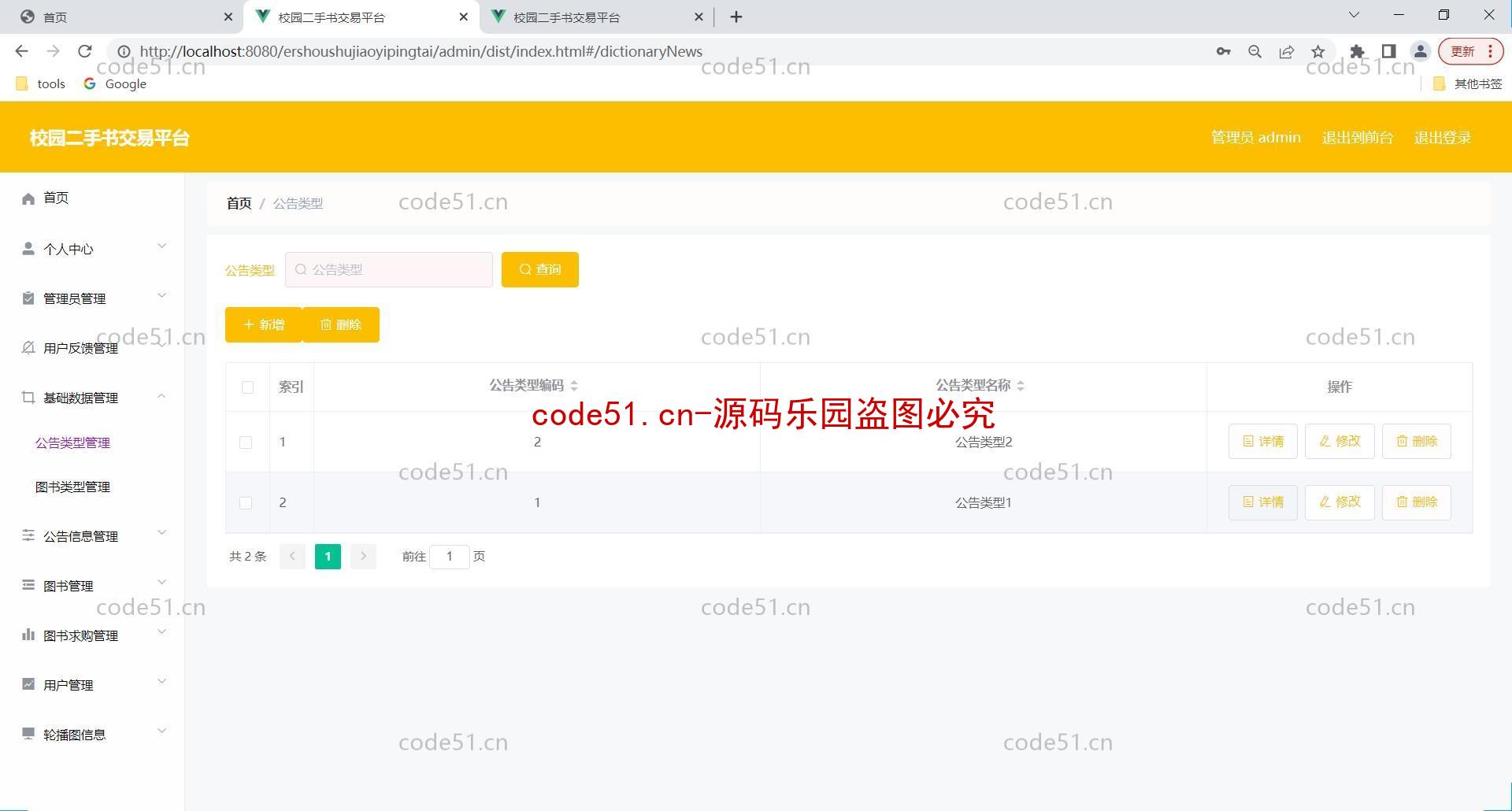Expand the 图书求购管理 menu chevron
1512x811 pixels.
(161, 632)
